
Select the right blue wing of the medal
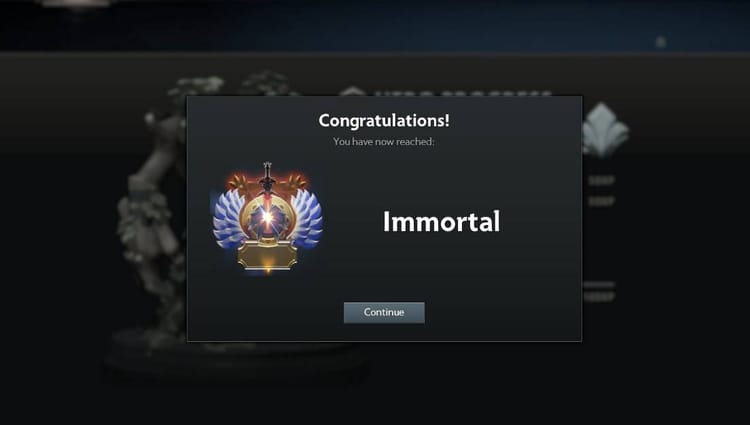tap(306, 218)
